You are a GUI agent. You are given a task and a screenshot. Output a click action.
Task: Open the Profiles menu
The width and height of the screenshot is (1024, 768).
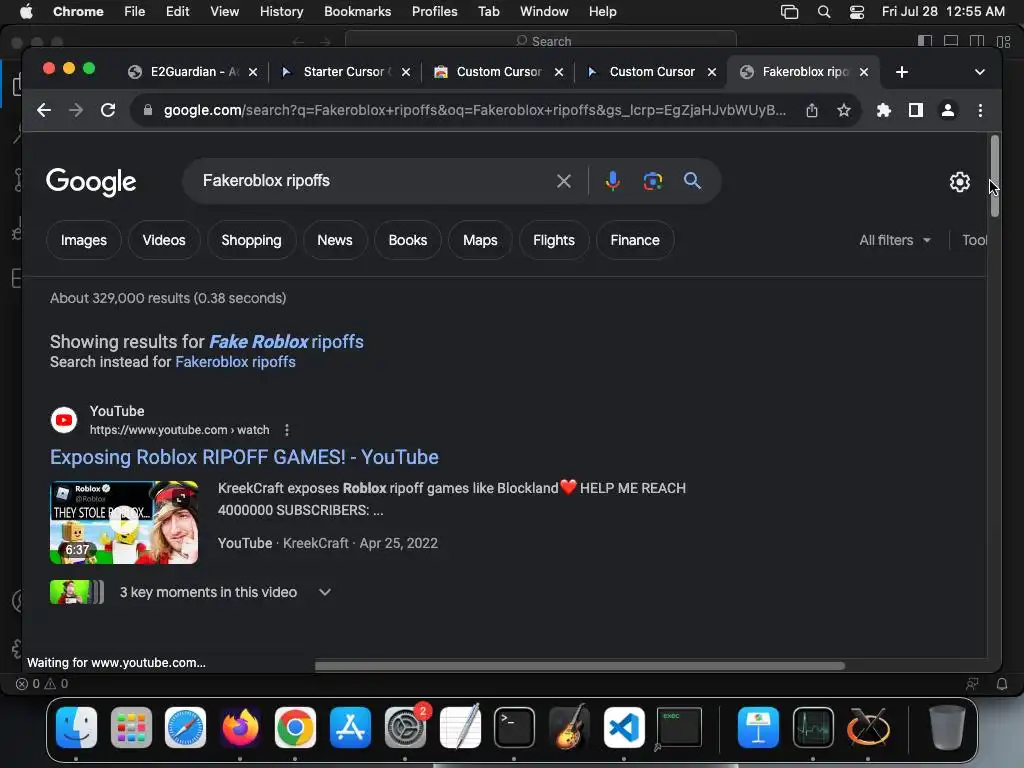[434, 12]
